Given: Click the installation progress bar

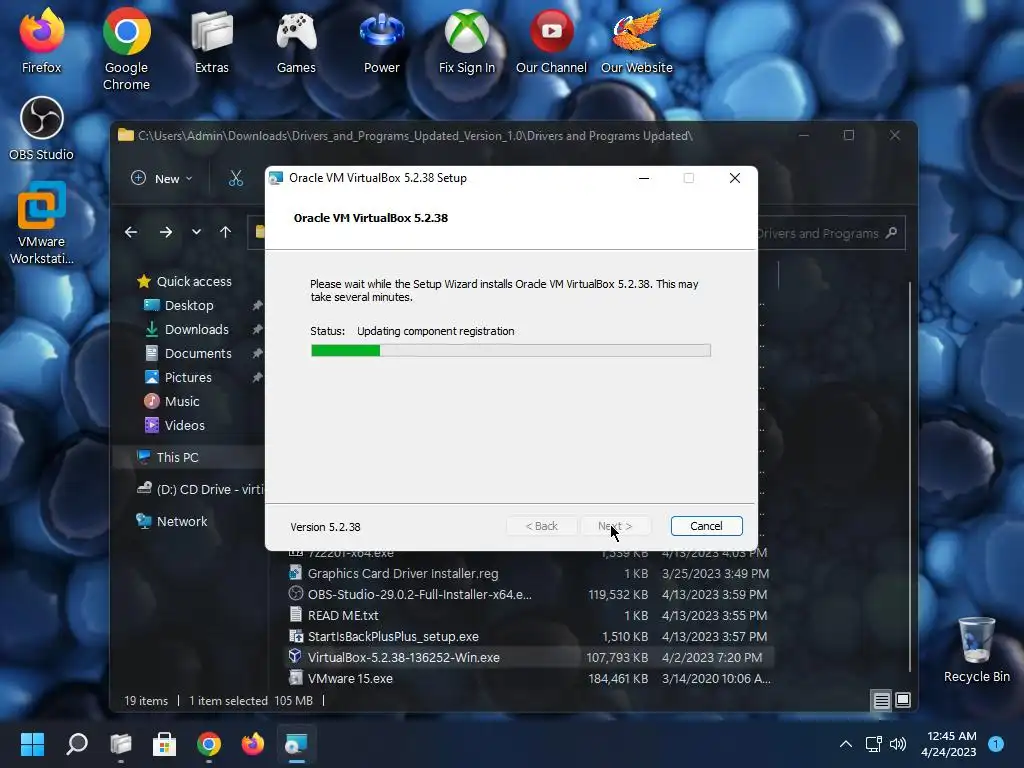Looking at the screenshot, I should [511, 351].
